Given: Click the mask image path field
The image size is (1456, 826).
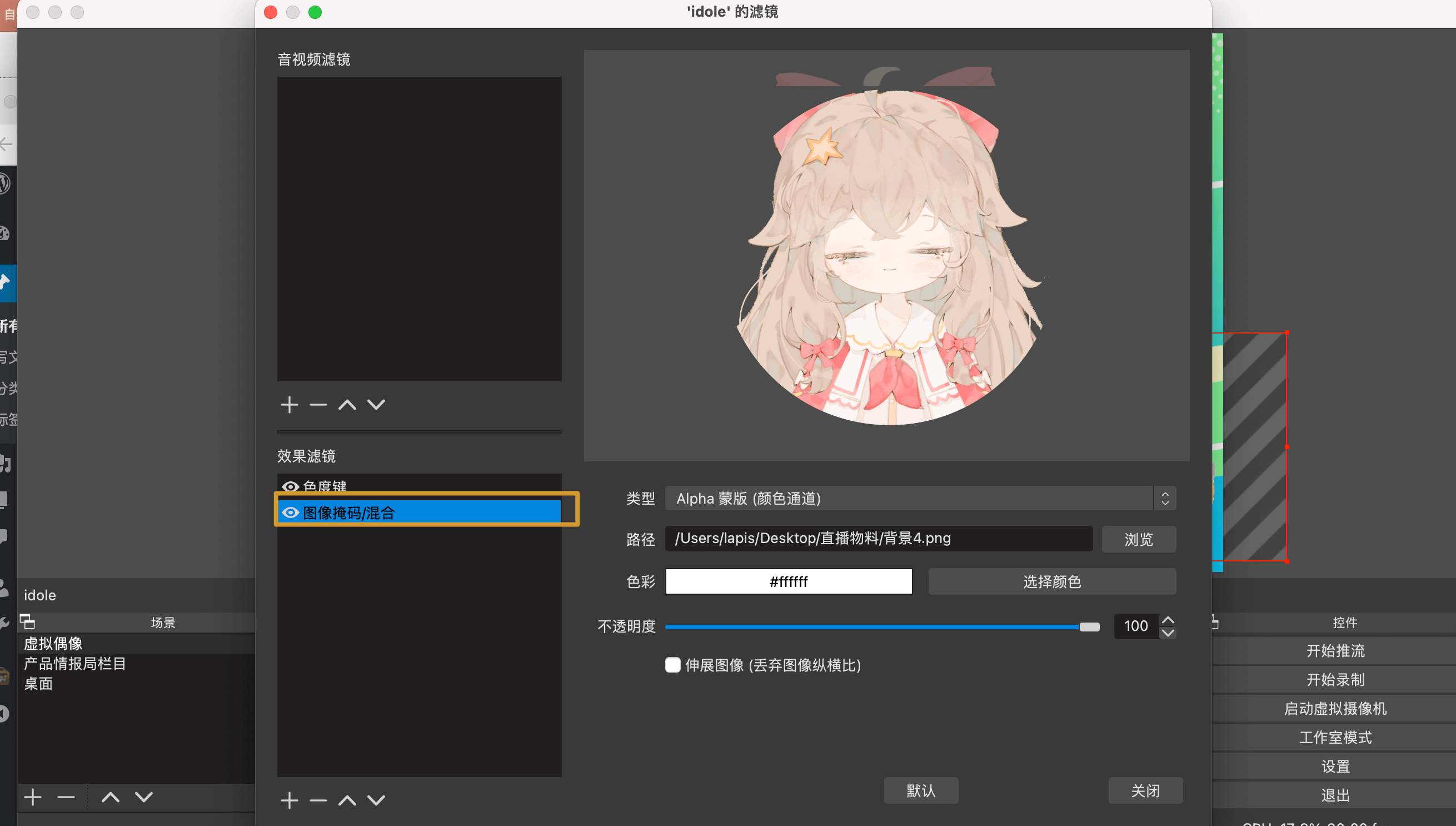Looking at the screenshot, I should click(x=878, y=538).
